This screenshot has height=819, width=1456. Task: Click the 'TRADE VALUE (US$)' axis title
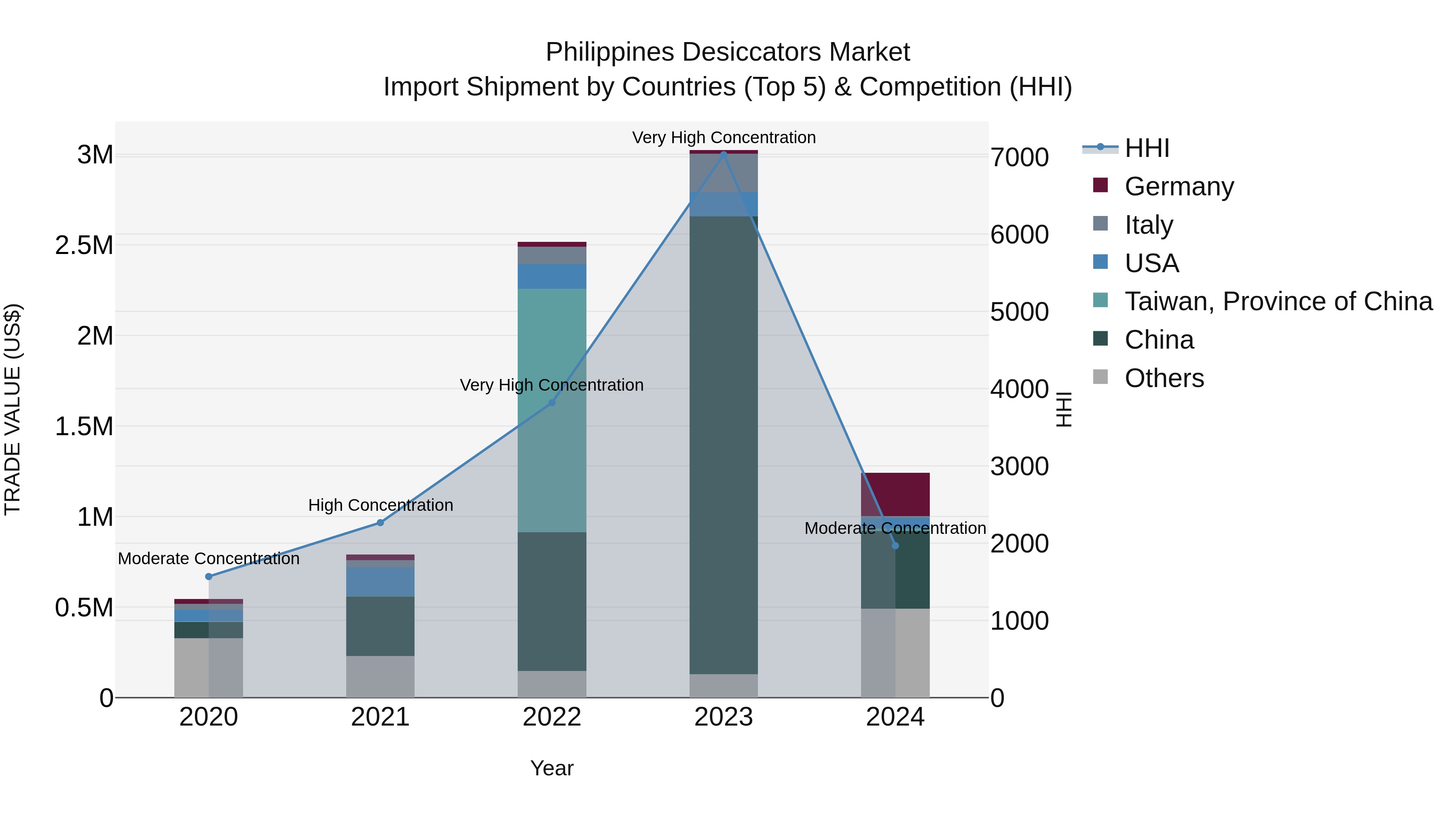pos(13,409)
